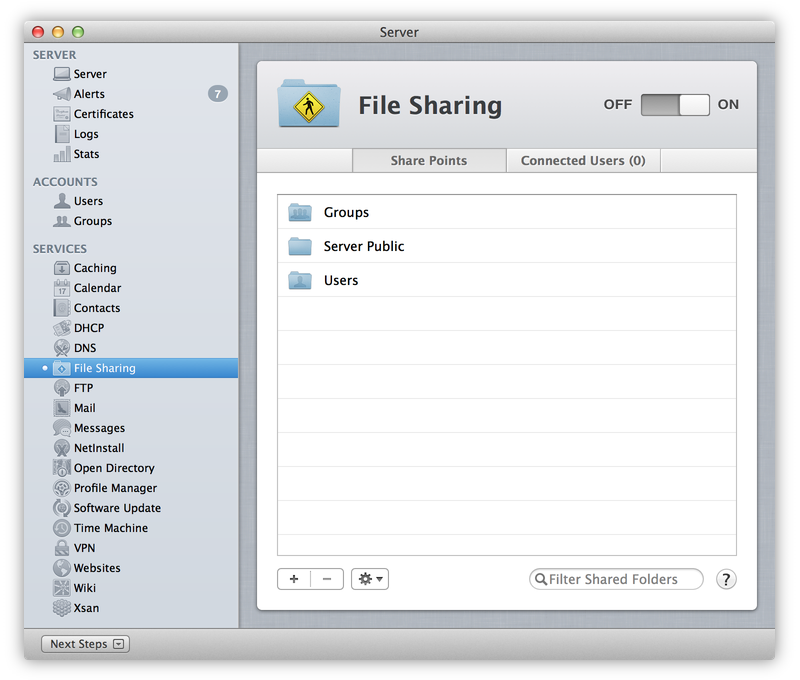
Task: Switch to the Share Points tab
Action: click(x=429, y=161)
